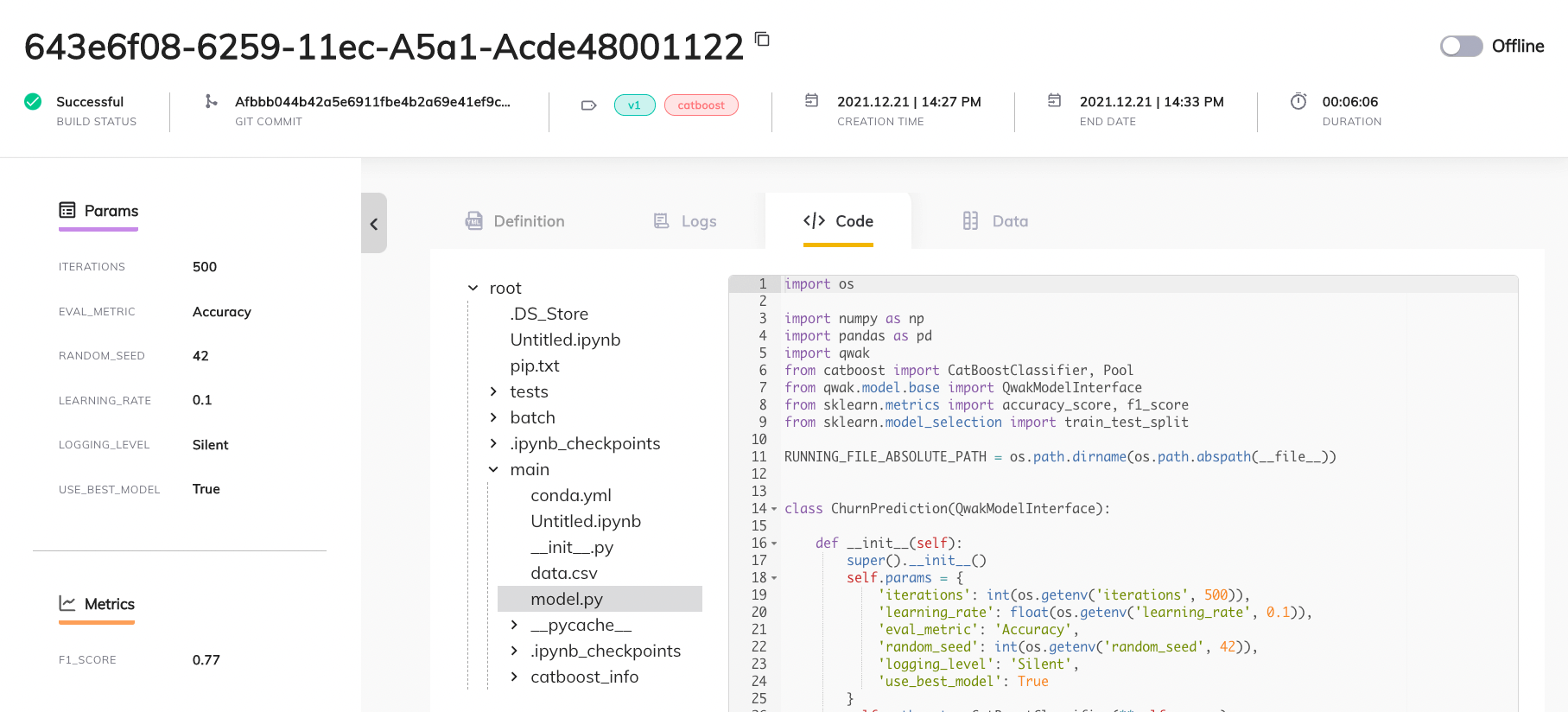Screen dimensions: 1568x712
Task: Click the USE_BEST_MODEL value True
Action: click(206, 489)
